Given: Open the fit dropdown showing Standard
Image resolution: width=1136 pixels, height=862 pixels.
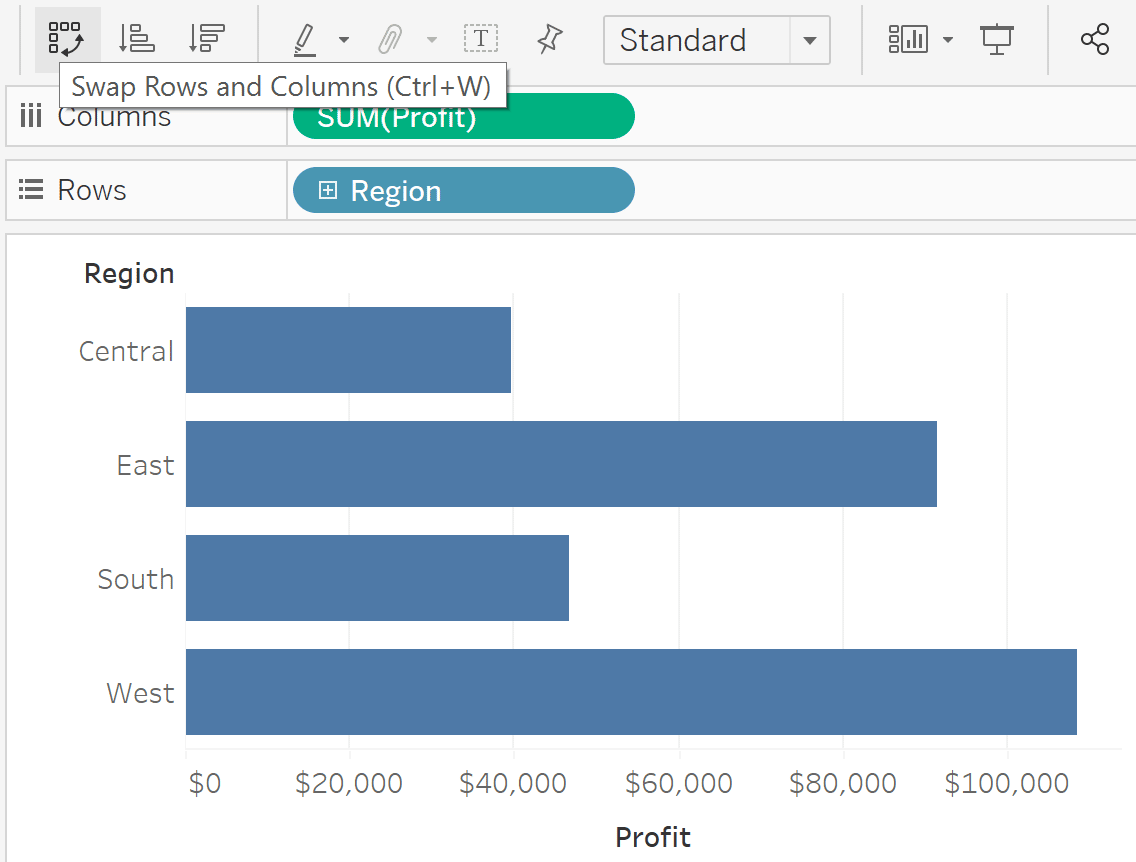Looking at the screenshot, I should point(810,40).
